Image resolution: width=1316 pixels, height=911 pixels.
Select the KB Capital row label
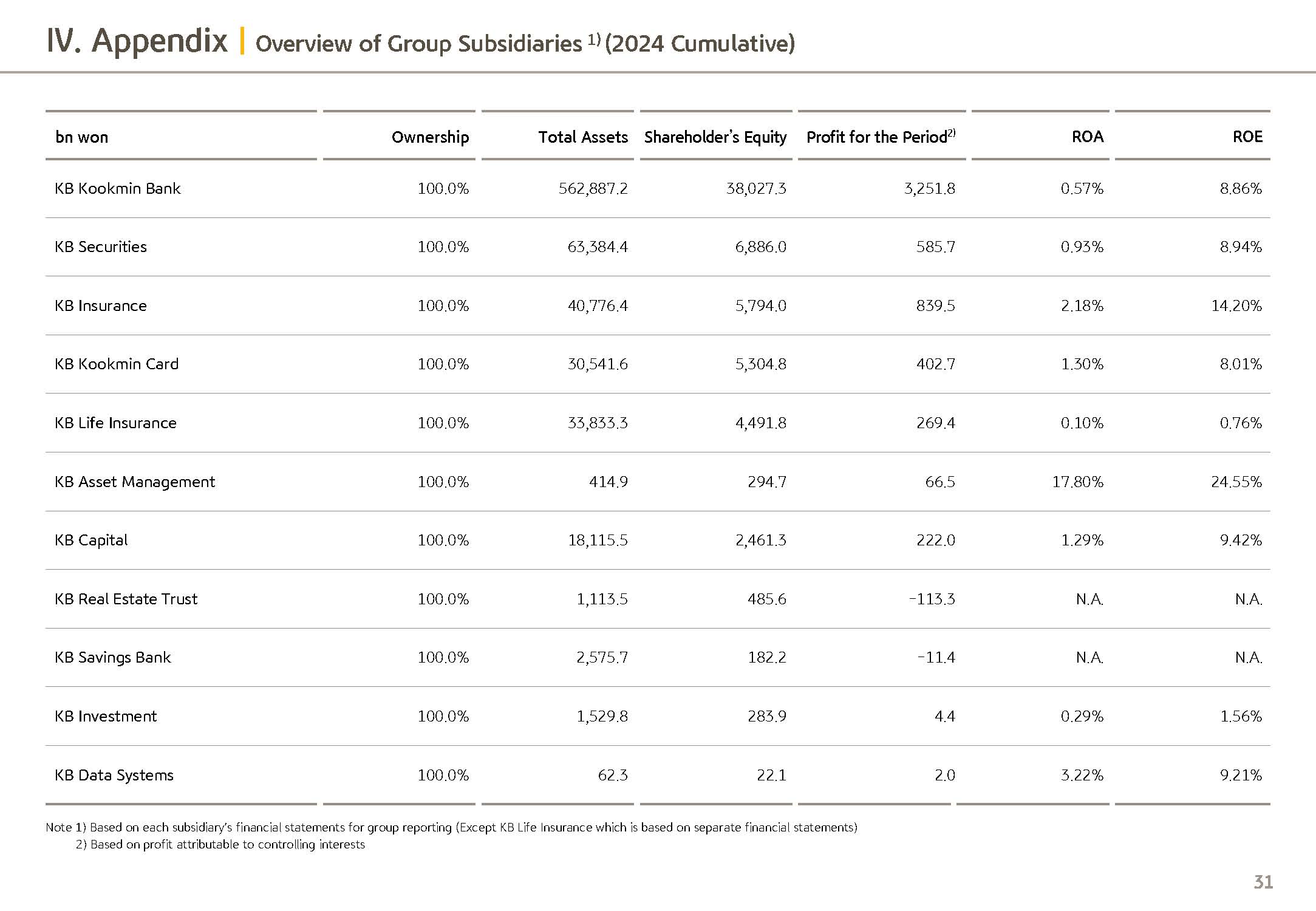click(x=91, y=540)
